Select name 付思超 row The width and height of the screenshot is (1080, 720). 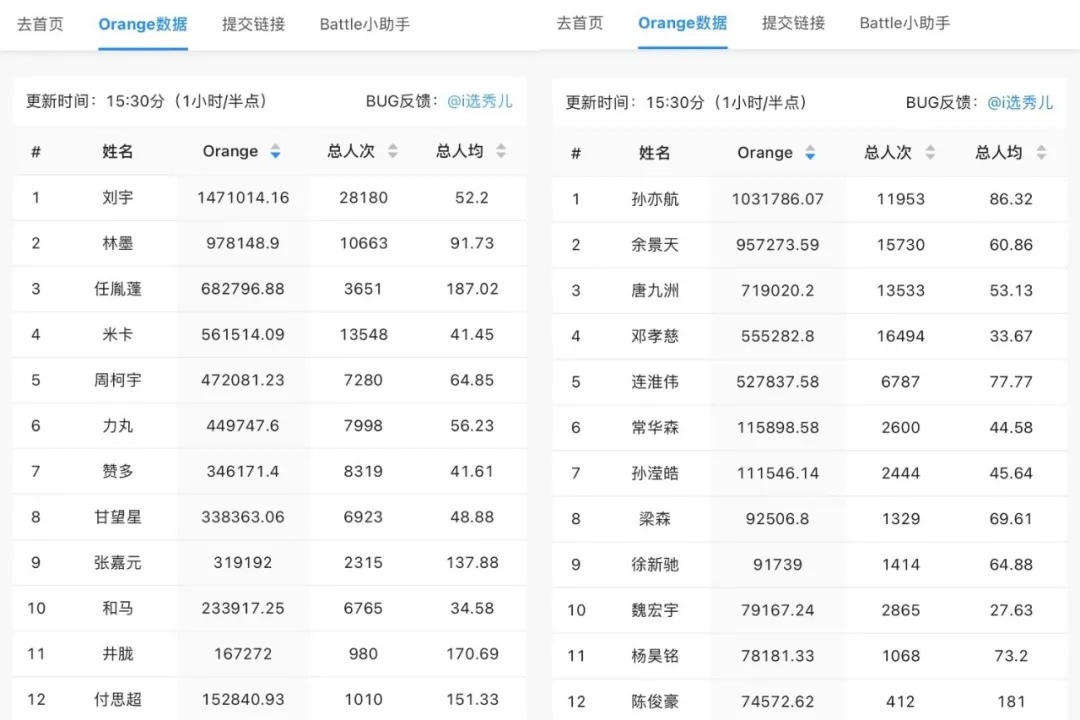(x=118, y=700)
